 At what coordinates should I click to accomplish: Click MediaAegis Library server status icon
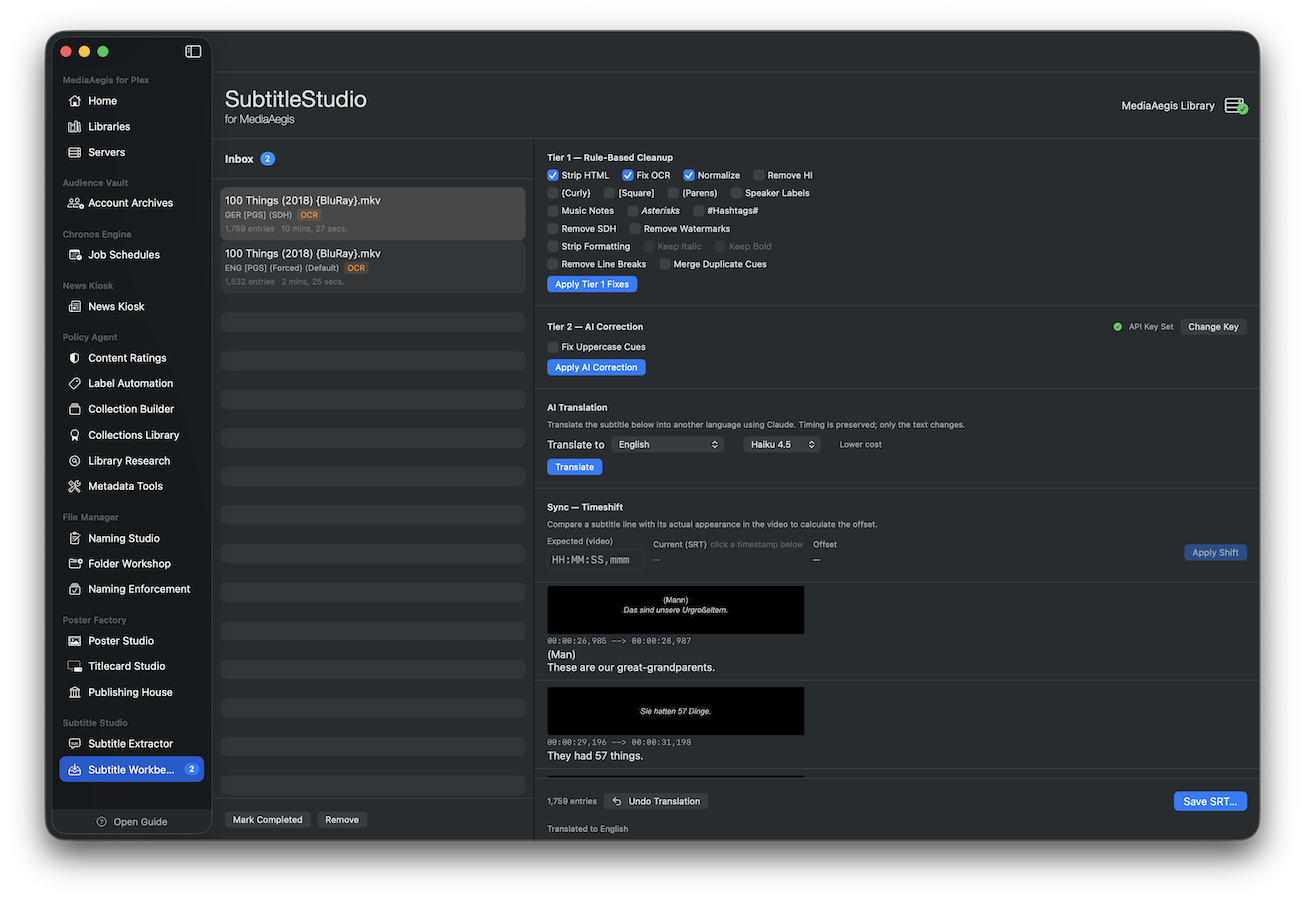click(x=1236, y=106)
